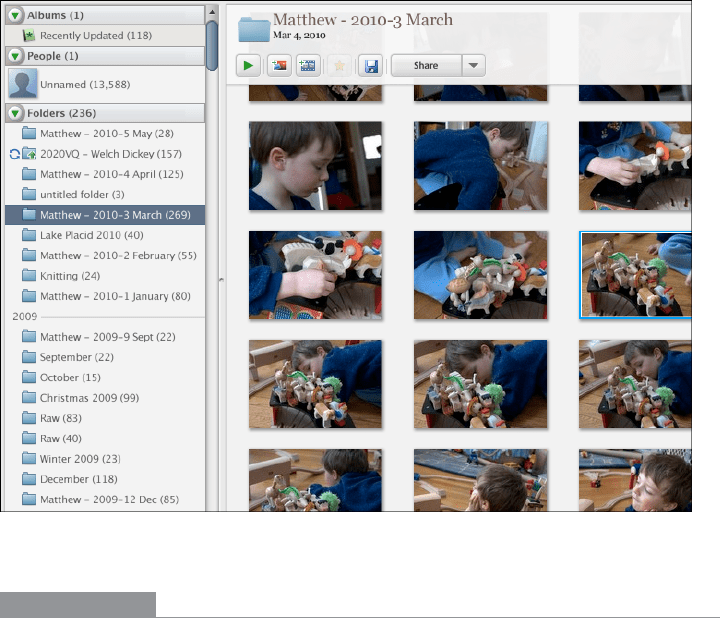Collapse the People section
Screen dimensions: 720x618
click(15, 56)
